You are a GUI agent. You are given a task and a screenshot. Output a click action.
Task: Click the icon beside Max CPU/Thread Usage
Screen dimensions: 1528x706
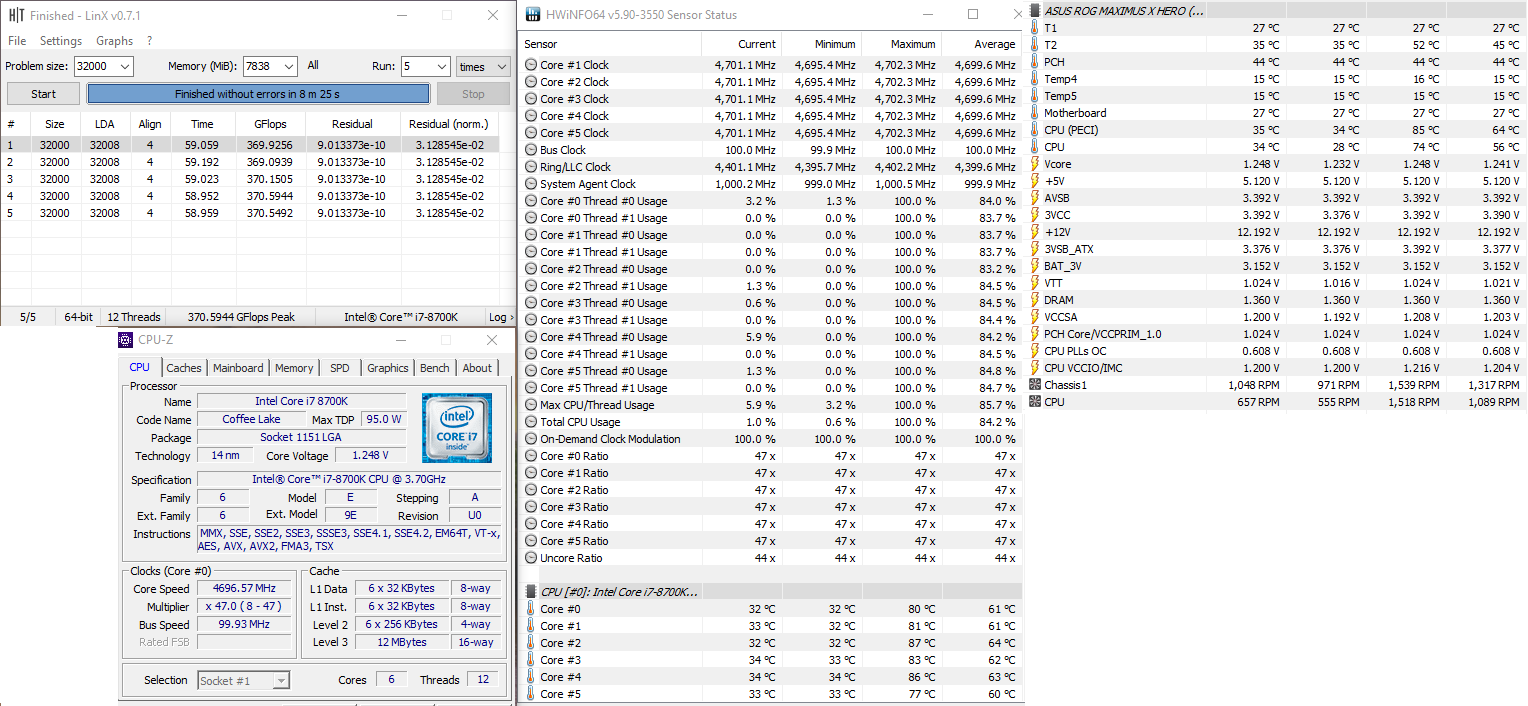tap(531, 405)
